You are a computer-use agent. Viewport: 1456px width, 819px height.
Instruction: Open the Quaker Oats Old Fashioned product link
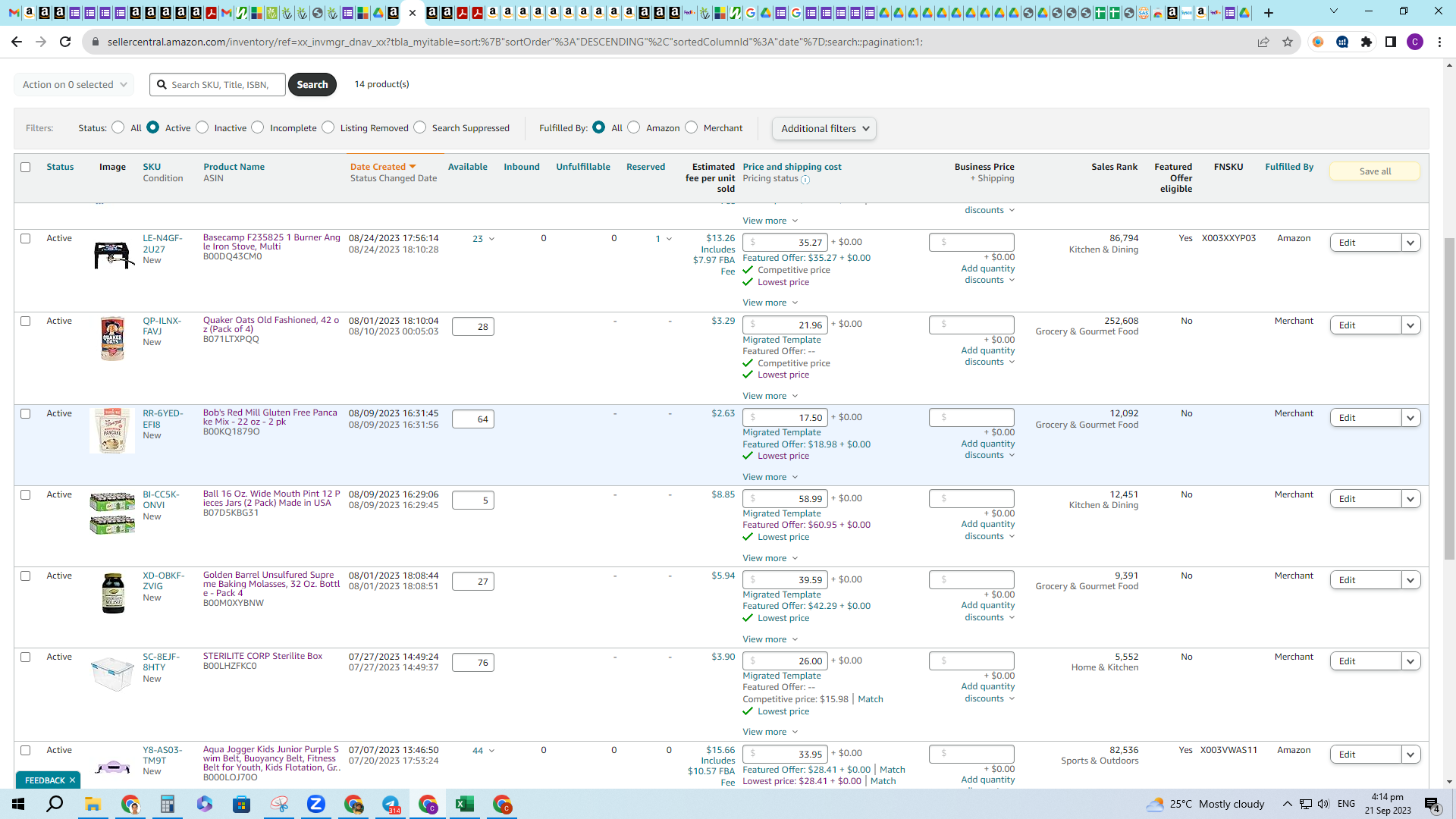271,325
